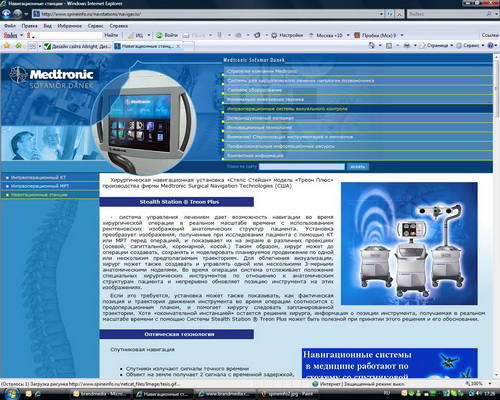The height and width of the screenshot is (400, 500).
Task: Click the Medtronic Sofamor Danek logo
Action: tap(52, 78)
